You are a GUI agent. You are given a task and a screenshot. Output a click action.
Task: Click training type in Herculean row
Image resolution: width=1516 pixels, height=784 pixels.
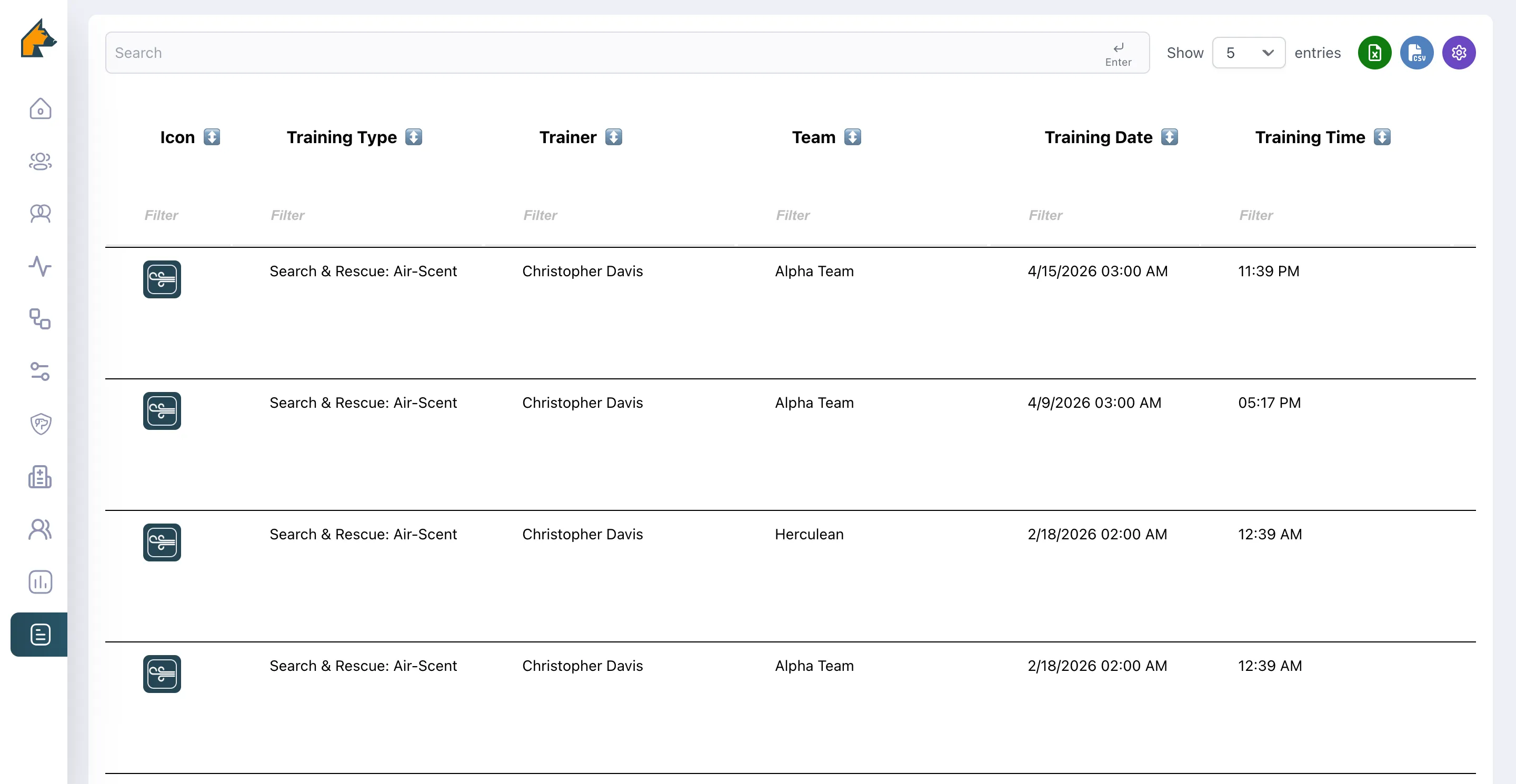pos(363,534)
